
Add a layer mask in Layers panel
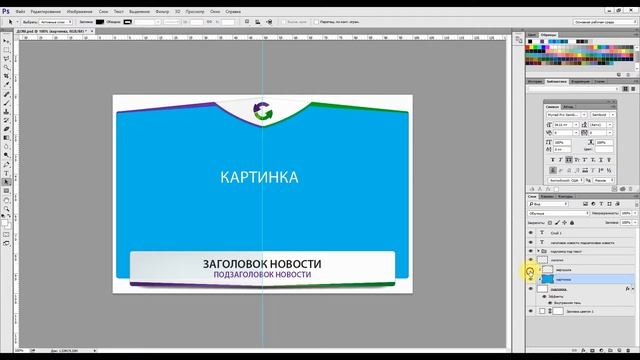(592, 350)
